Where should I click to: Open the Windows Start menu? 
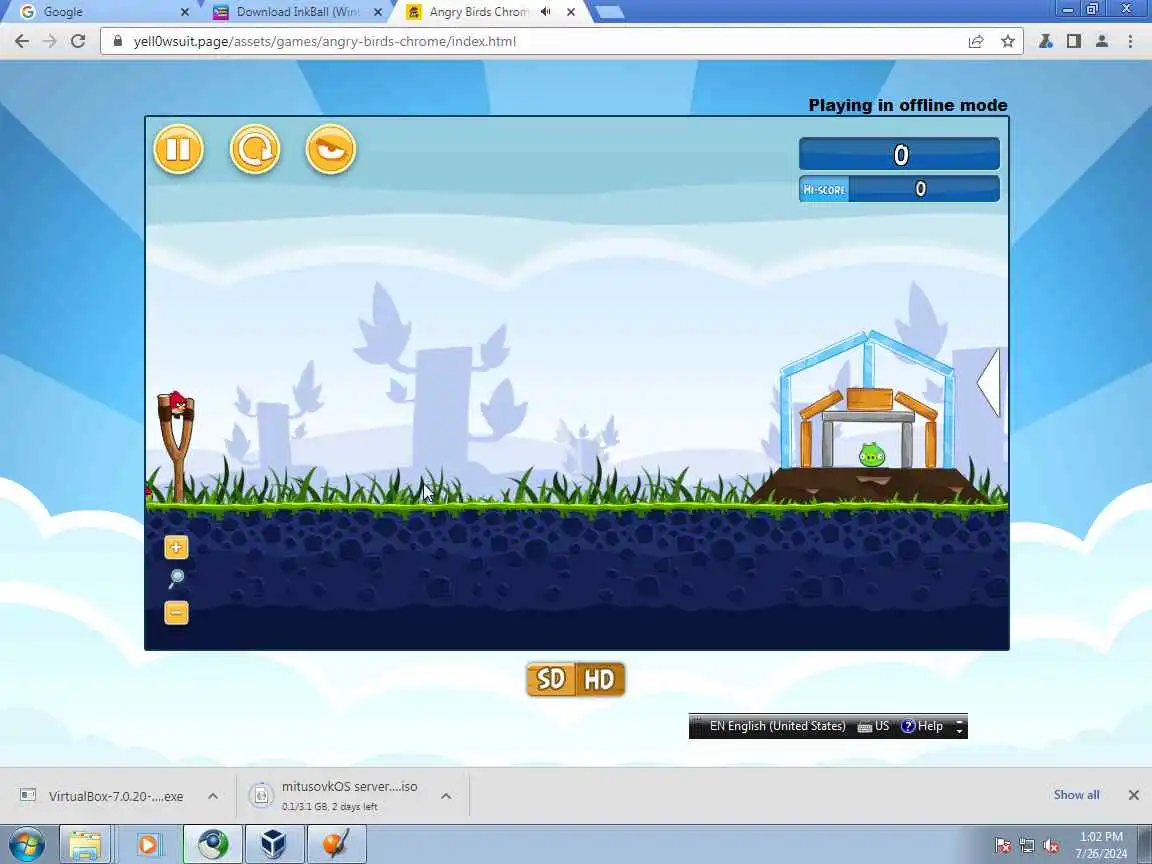27,845
